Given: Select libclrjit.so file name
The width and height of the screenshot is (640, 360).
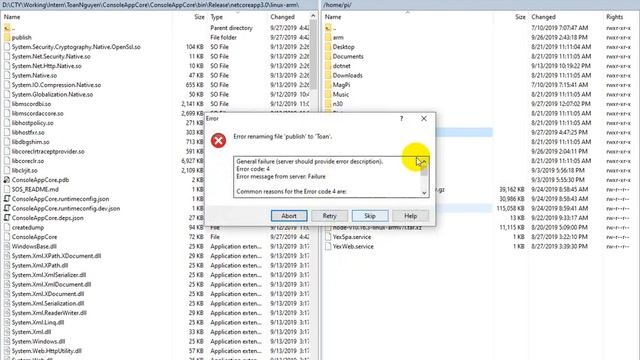Looking at the screenshot, I should (x=24, y=170).
